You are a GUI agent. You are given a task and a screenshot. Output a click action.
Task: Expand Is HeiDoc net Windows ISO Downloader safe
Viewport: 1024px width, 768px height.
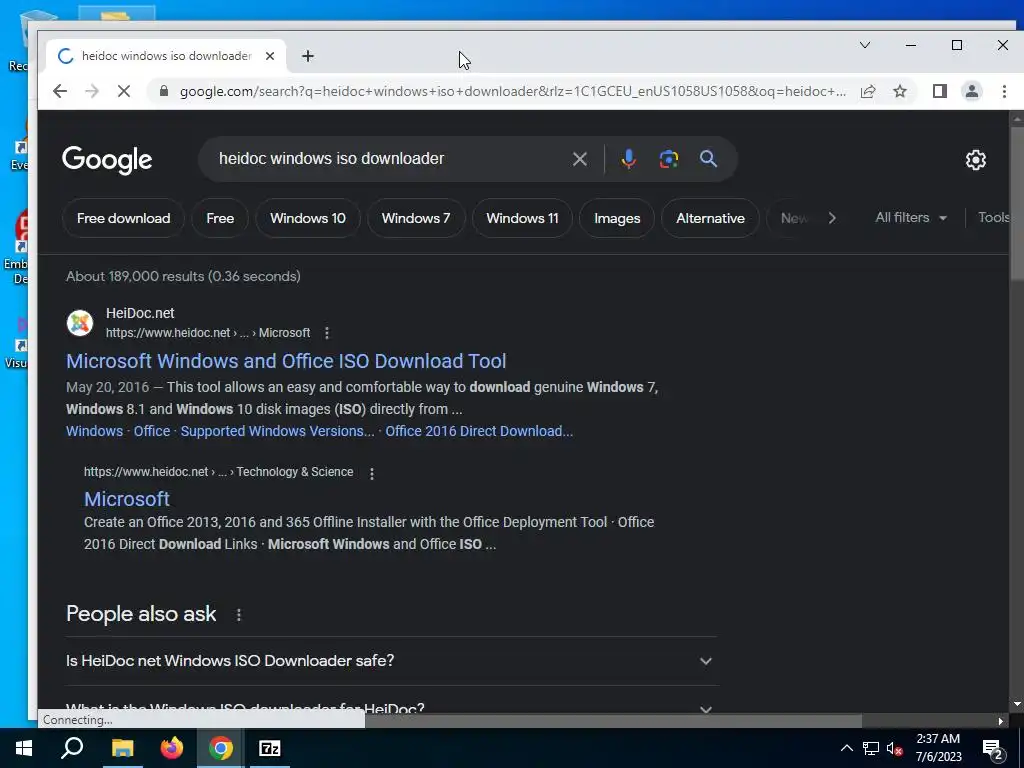[x=392, y=661]
